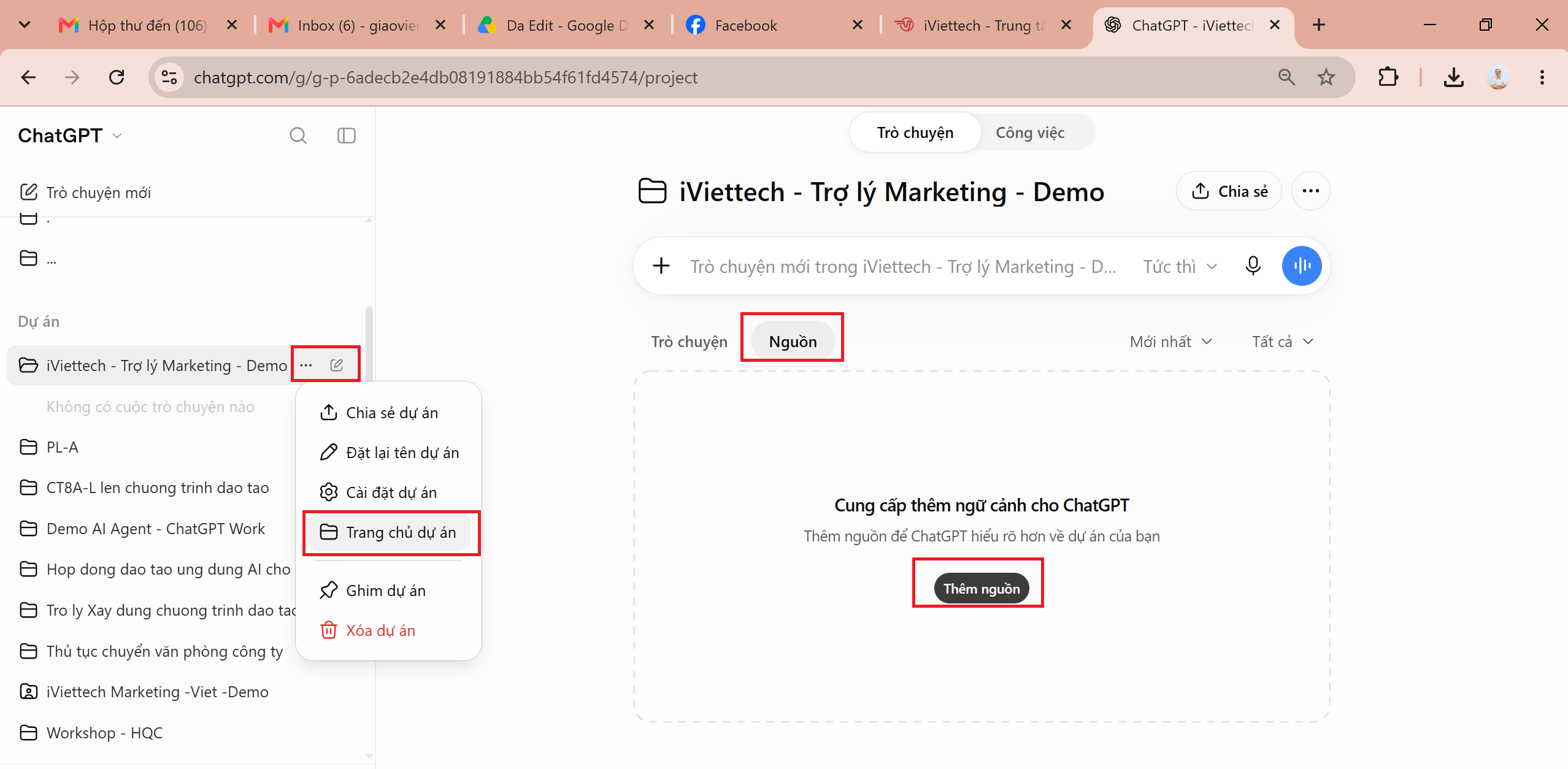
Task: Bookmark this page with the star icon
Action: (1326, 77)
